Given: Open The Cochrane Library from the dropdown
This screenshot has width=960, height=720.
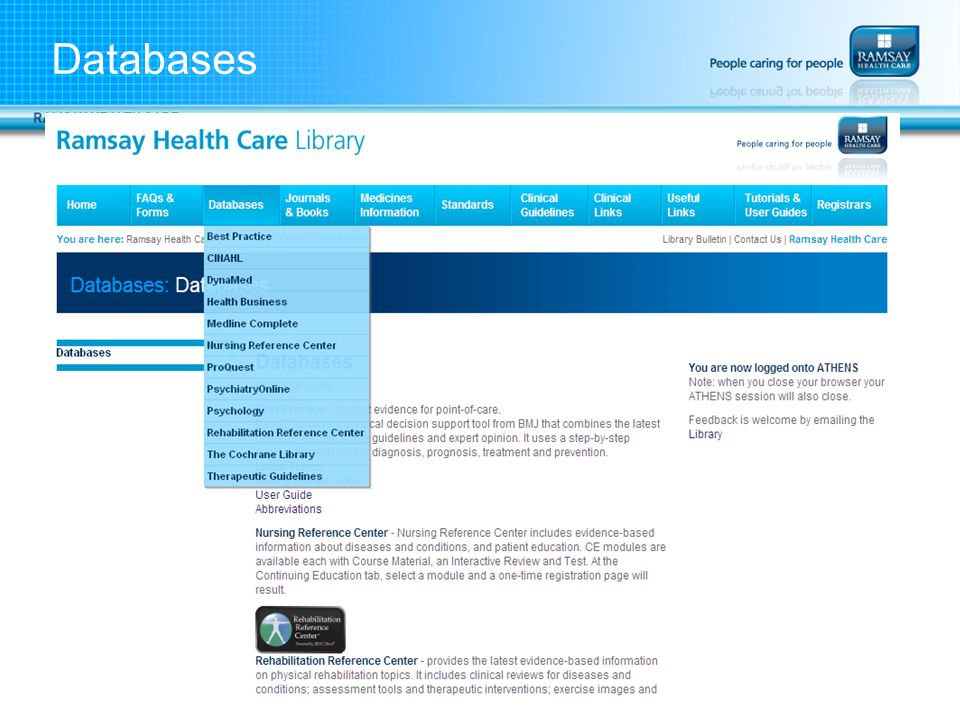Looking at the screenshot, I should point(287,454).
